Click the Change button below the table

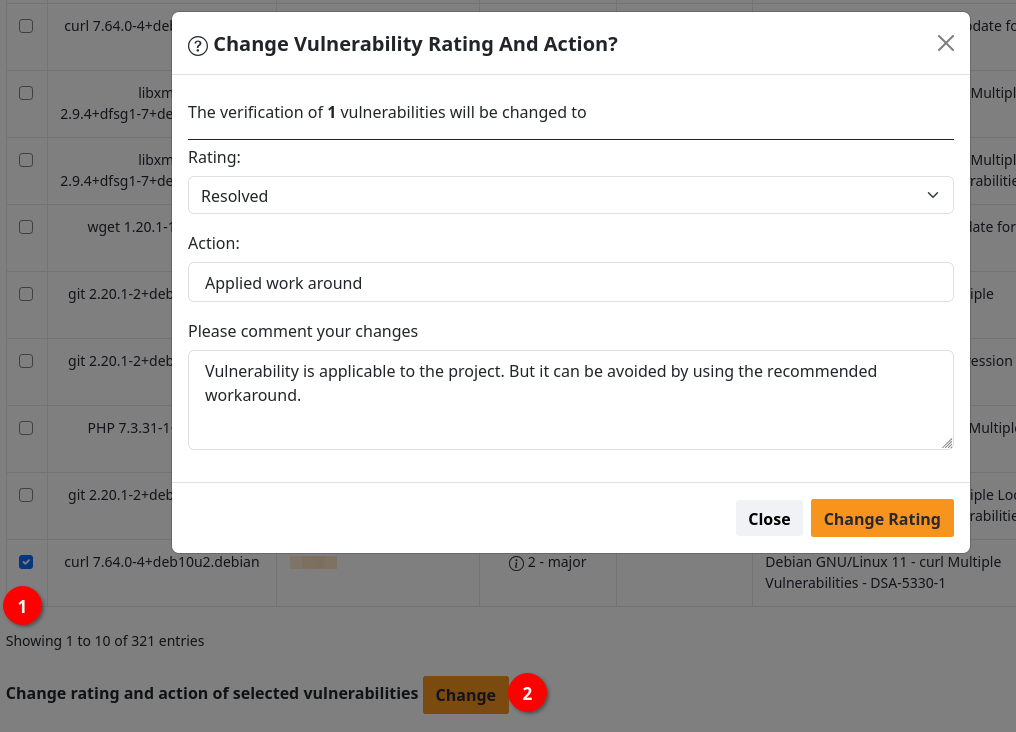click(465, 695)
